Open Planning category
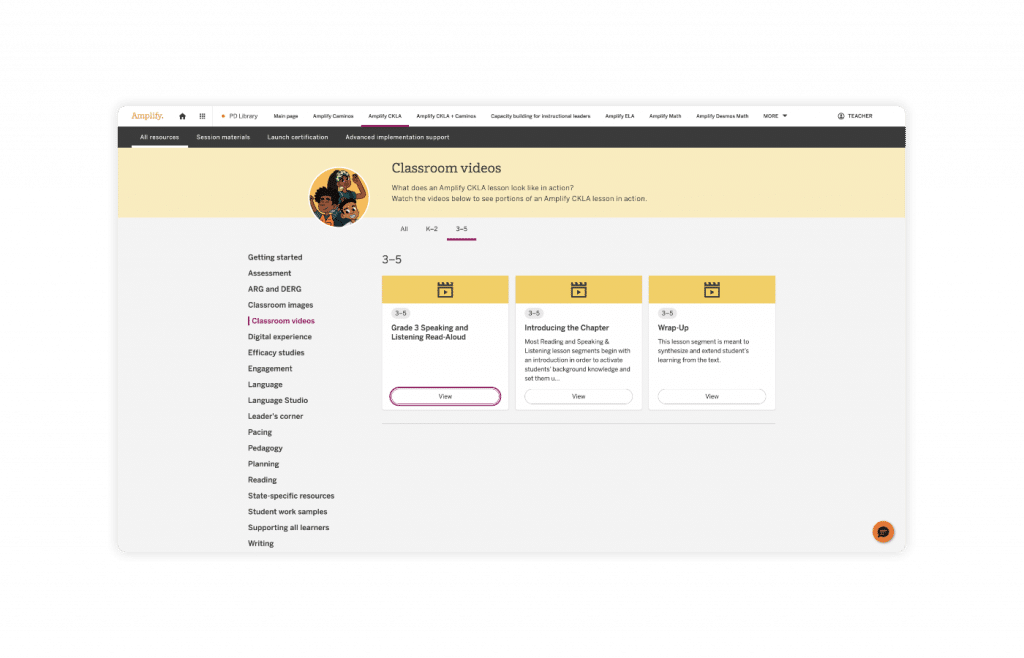1024x658 pixels. pyautogui.click(x=263, y=464)
